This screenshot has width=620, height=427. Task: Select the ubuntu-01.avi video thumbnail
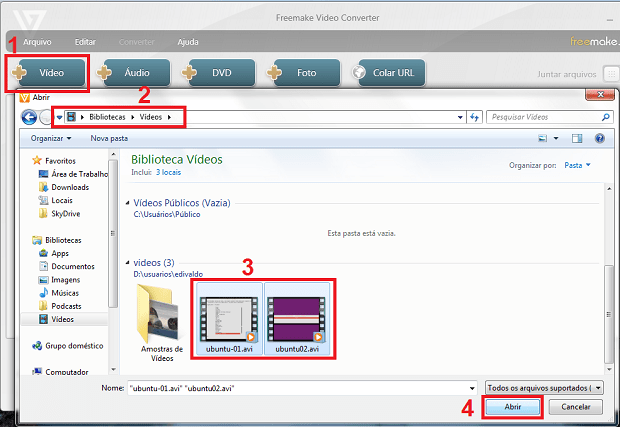tap(229, 319)
